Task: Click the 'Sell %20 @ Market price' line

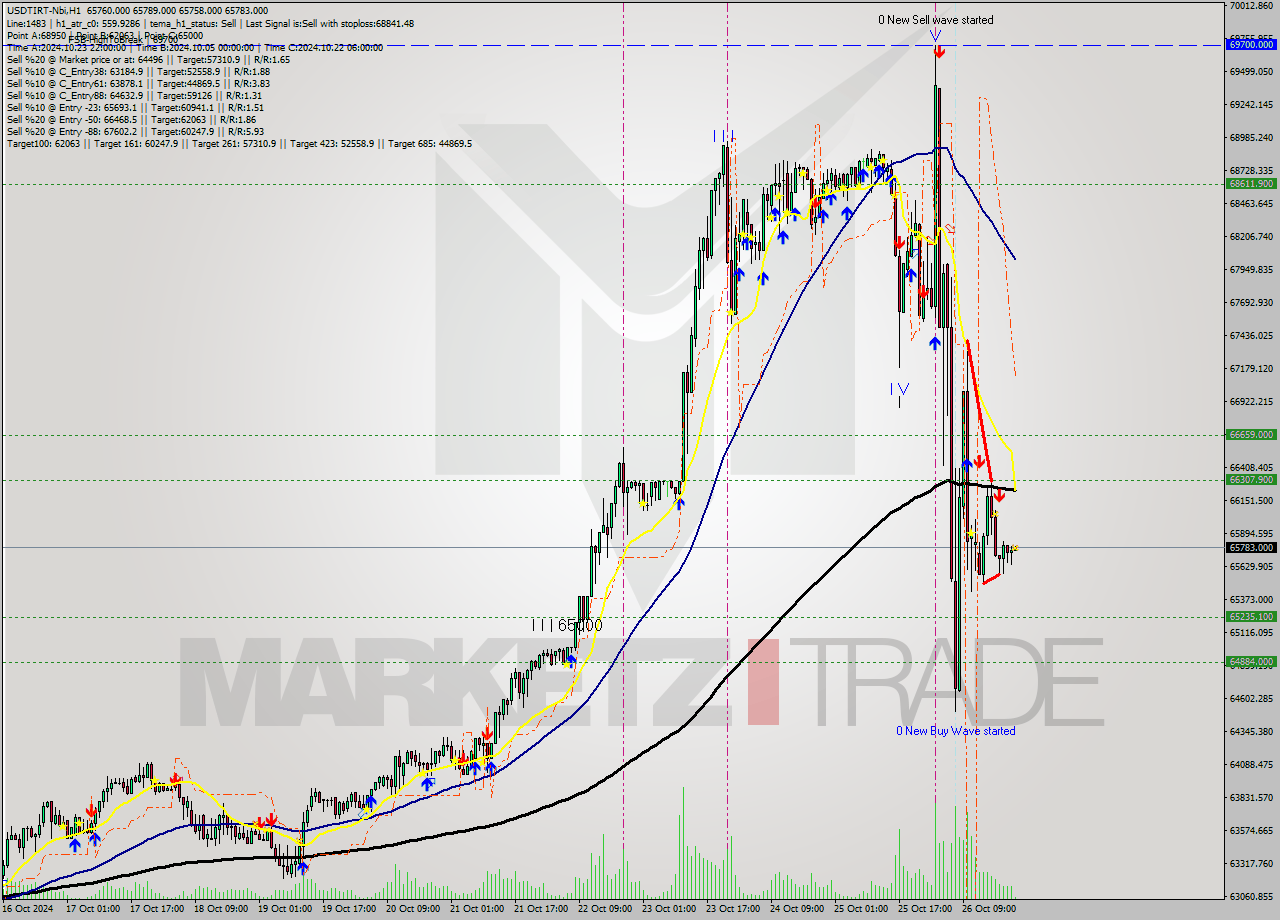Action: (x=148, y=59)
